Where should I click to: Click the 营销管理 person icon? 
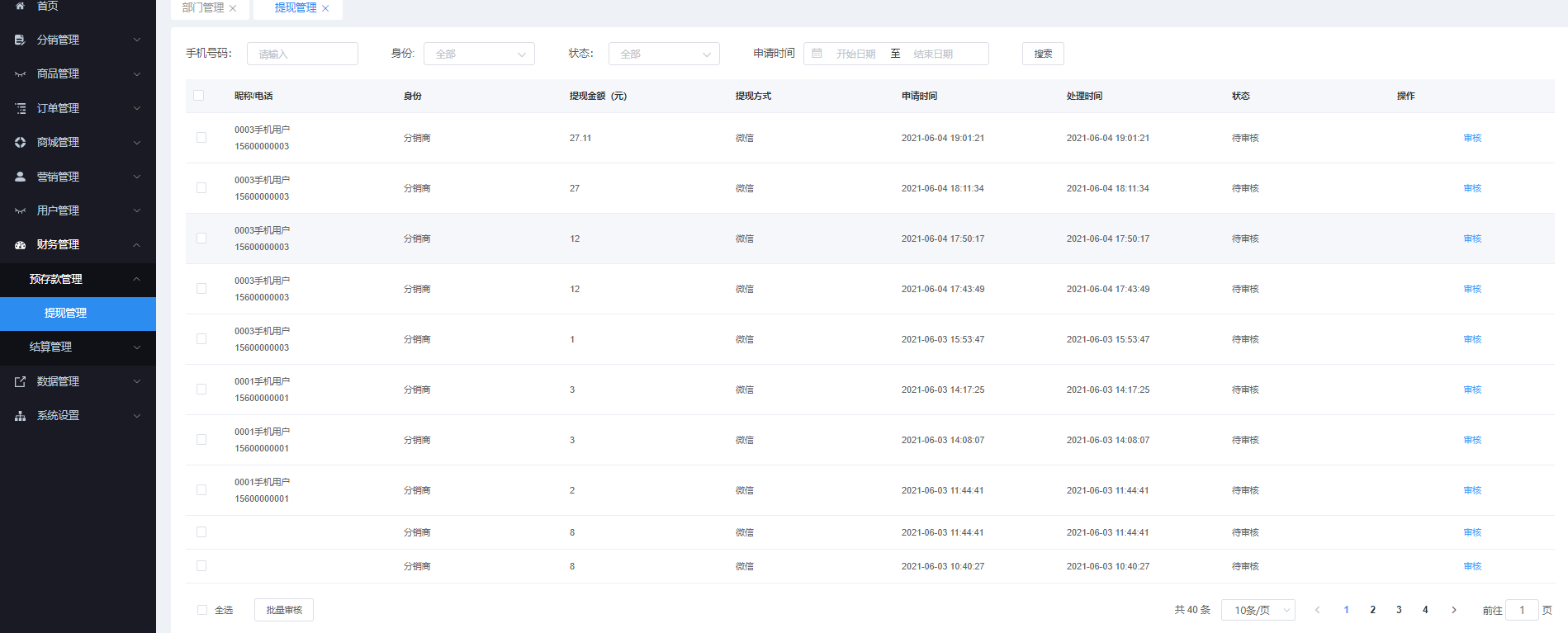coord(20,177)
